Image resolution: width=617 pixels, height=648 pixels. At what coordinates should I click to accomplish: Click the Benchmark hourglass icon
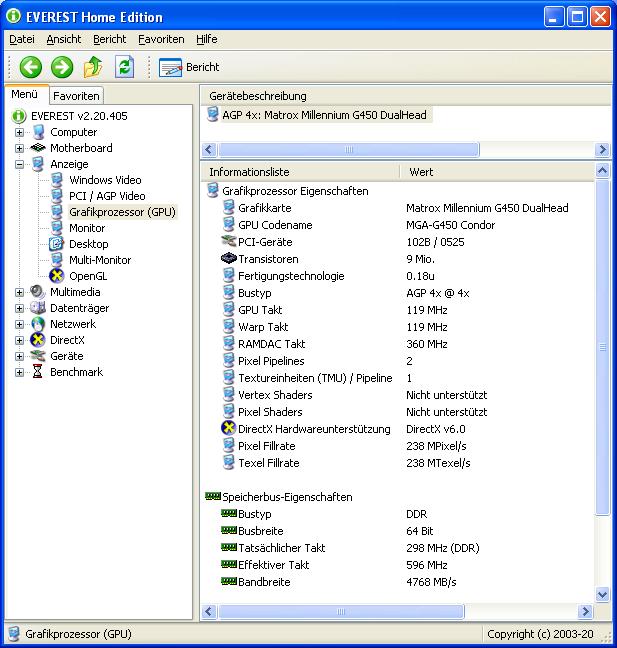[x=38, y=372]
